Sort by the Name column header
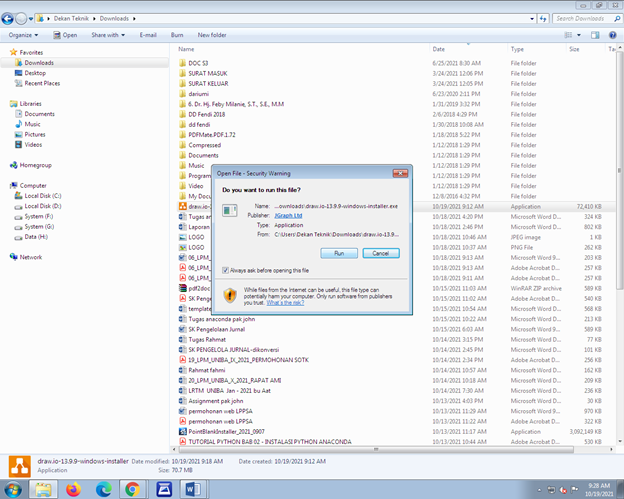Screen dimensions: 624x499 pos(186,49)
